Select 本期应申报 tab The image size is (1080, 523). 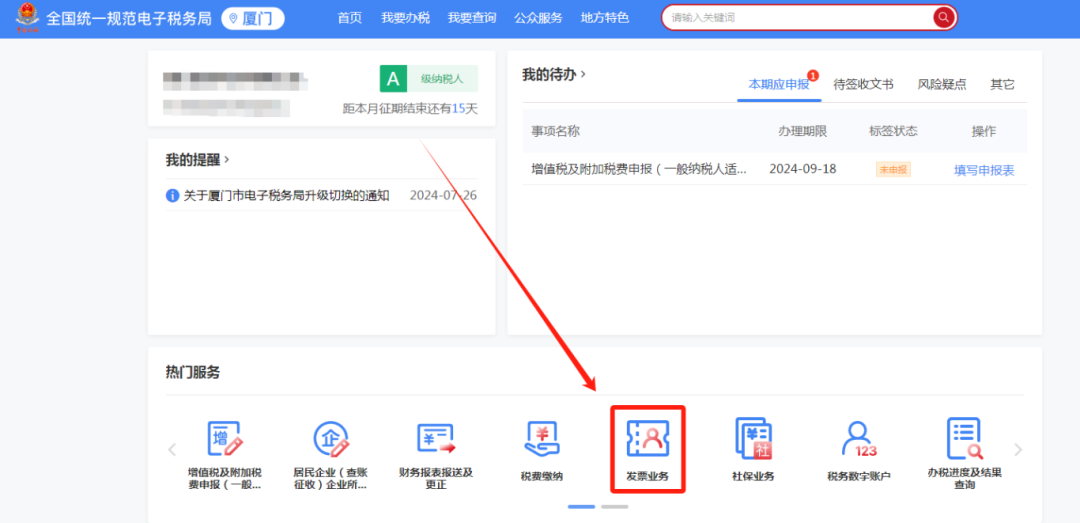(779, 85)
